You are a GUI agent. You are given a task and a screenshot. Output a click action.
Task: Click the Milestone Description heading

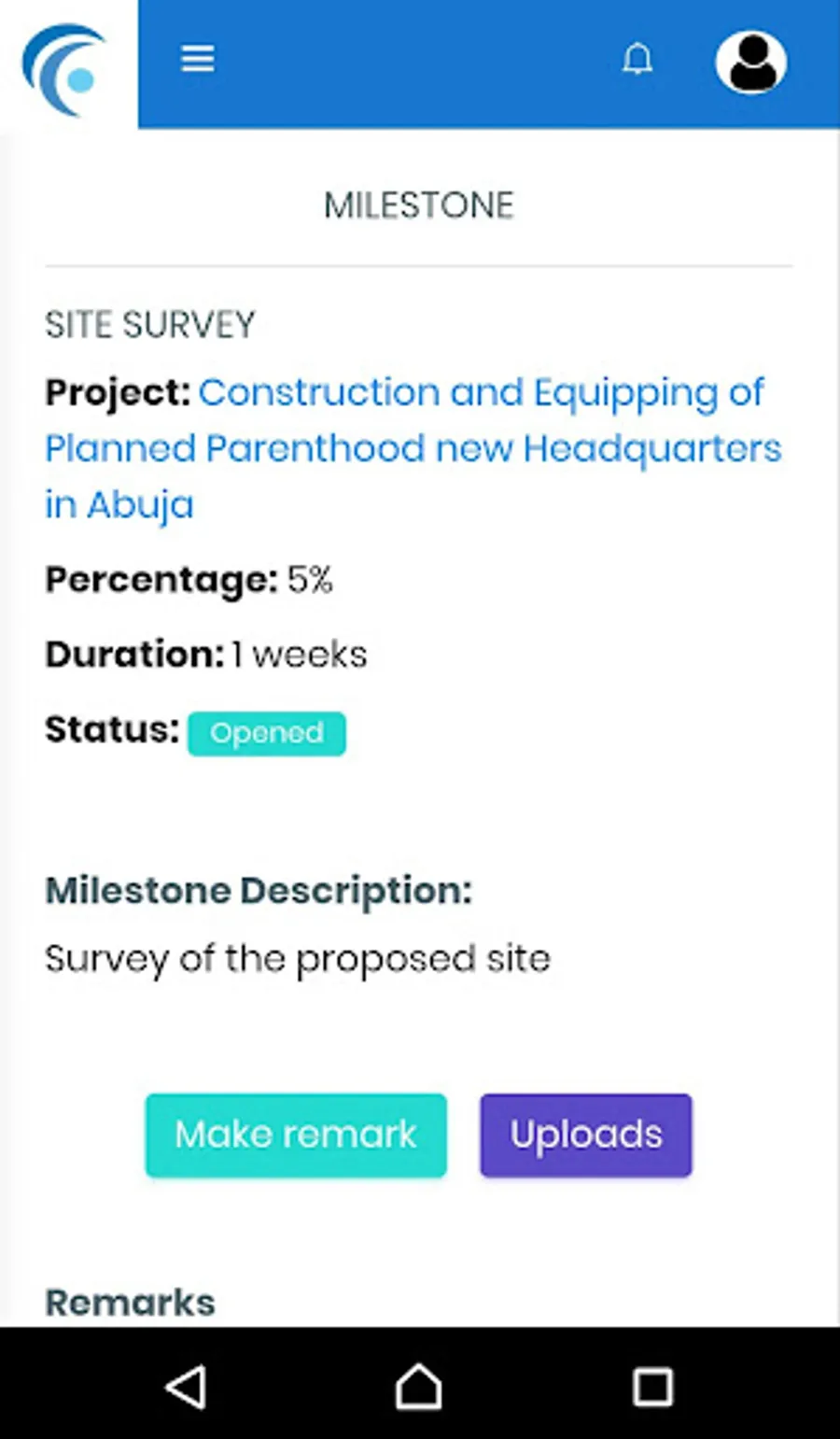point(259,891)
